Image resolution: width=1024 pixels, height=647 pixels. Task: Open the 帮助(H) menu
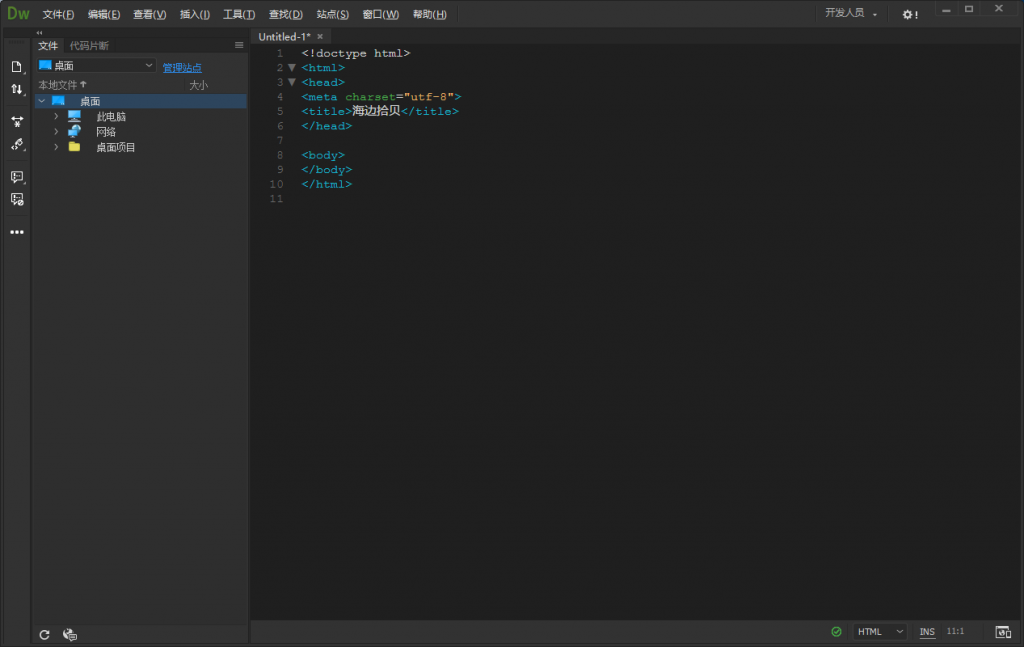(x=430, y=14)
